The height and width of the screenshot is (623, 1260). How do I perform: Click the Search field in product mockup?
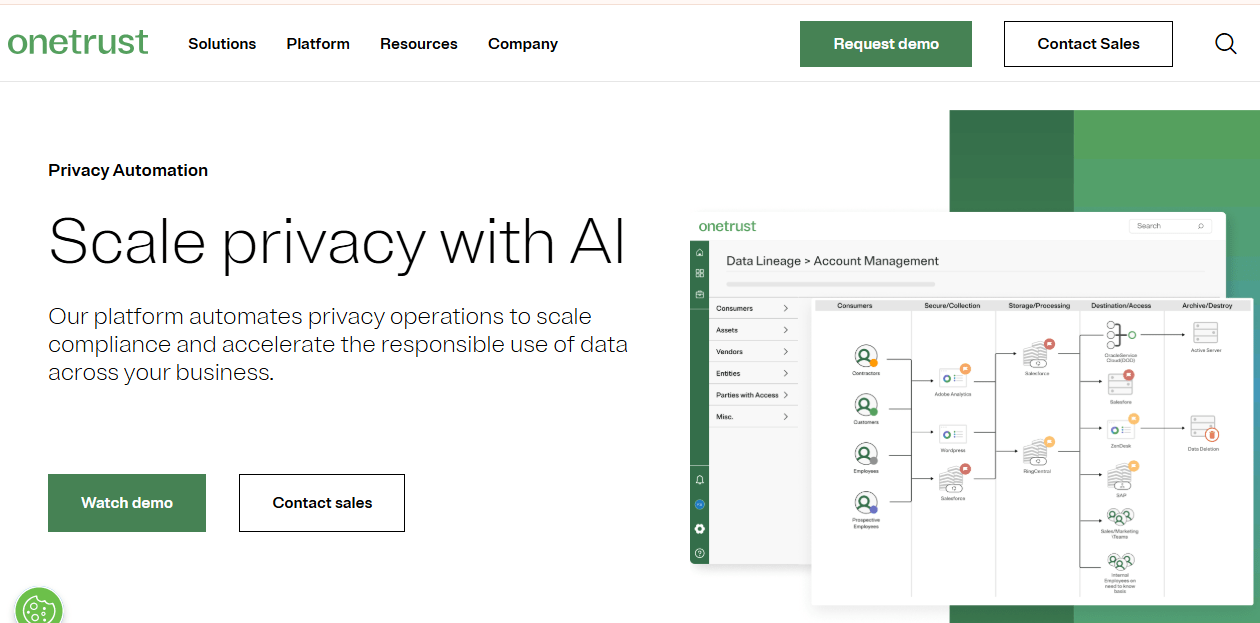[1171, 226]
